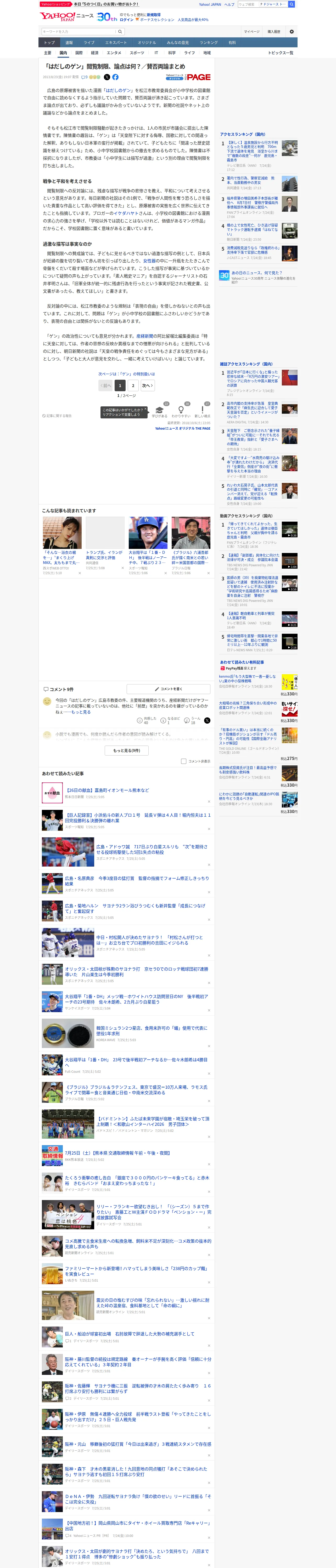Switch to the ライブ navigation tab

[x=89, y=43]
